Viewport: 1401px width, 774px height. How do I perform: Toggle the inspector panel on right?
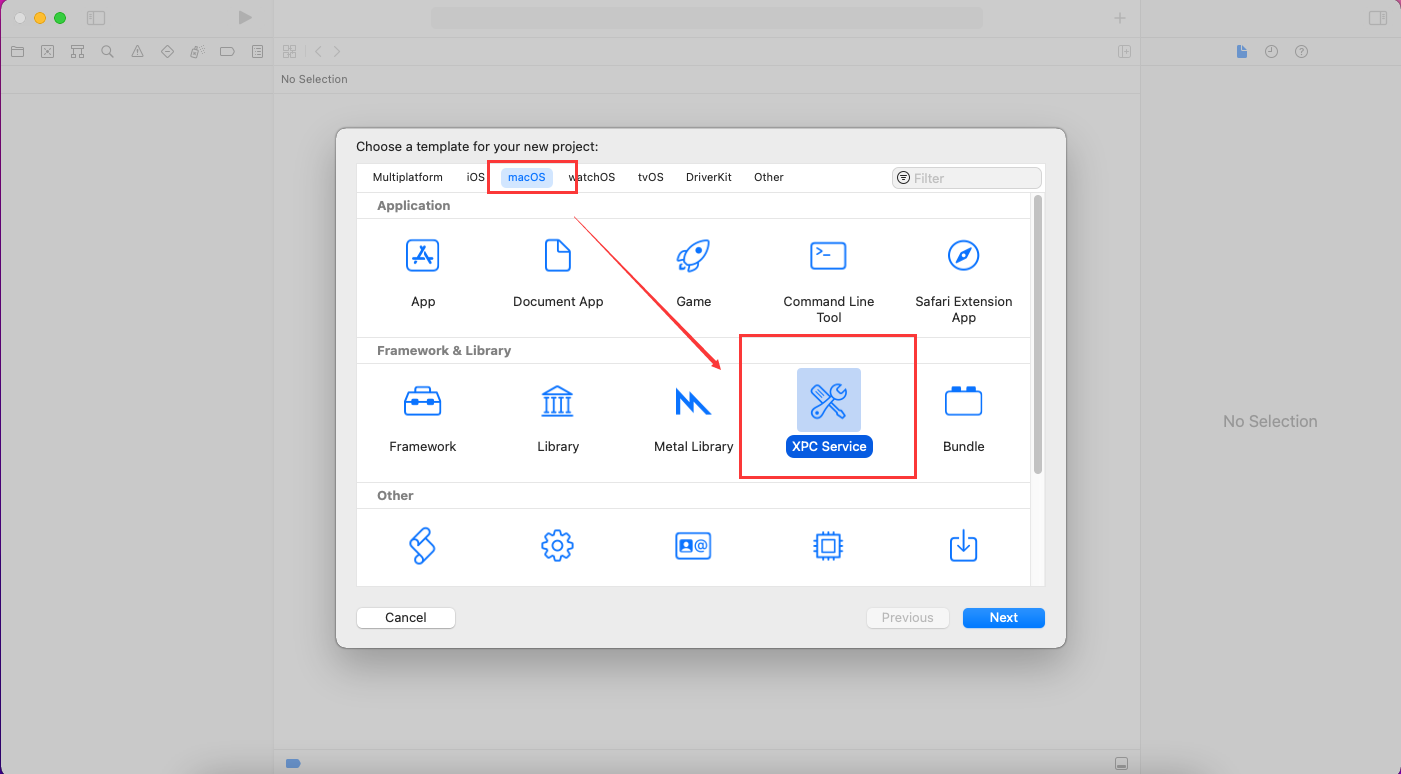point(1377,18)
